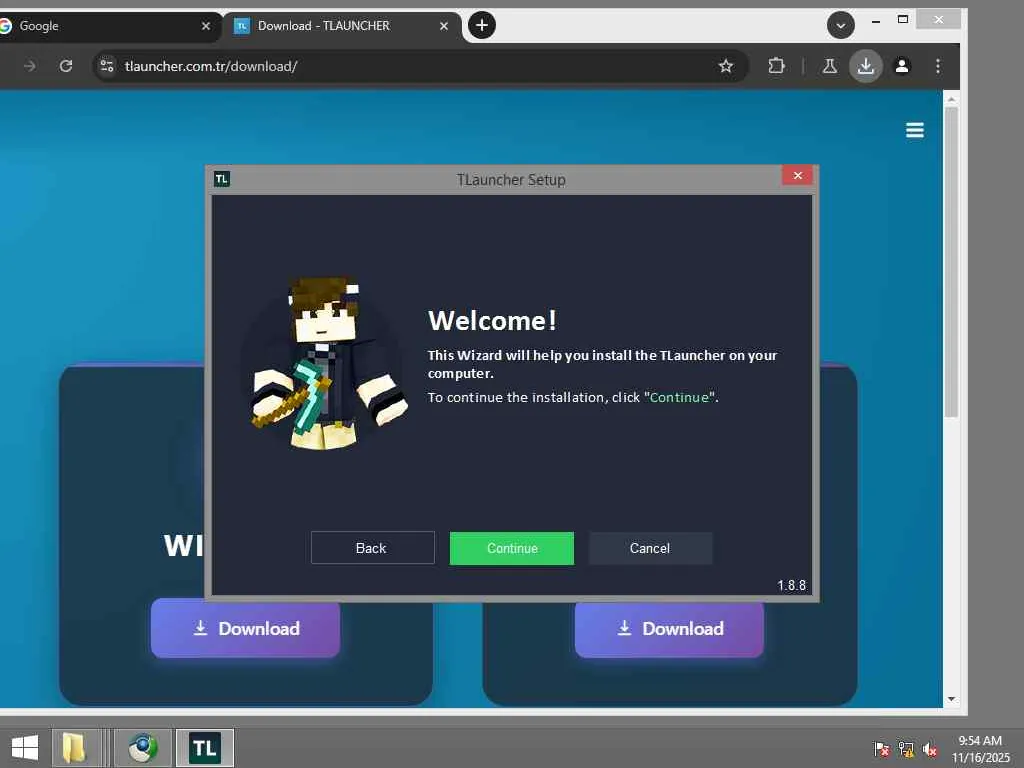This screenshot has height=768, width=1024.
Task: Click the TLauncher taskbar icon
Action: [204, 748]
